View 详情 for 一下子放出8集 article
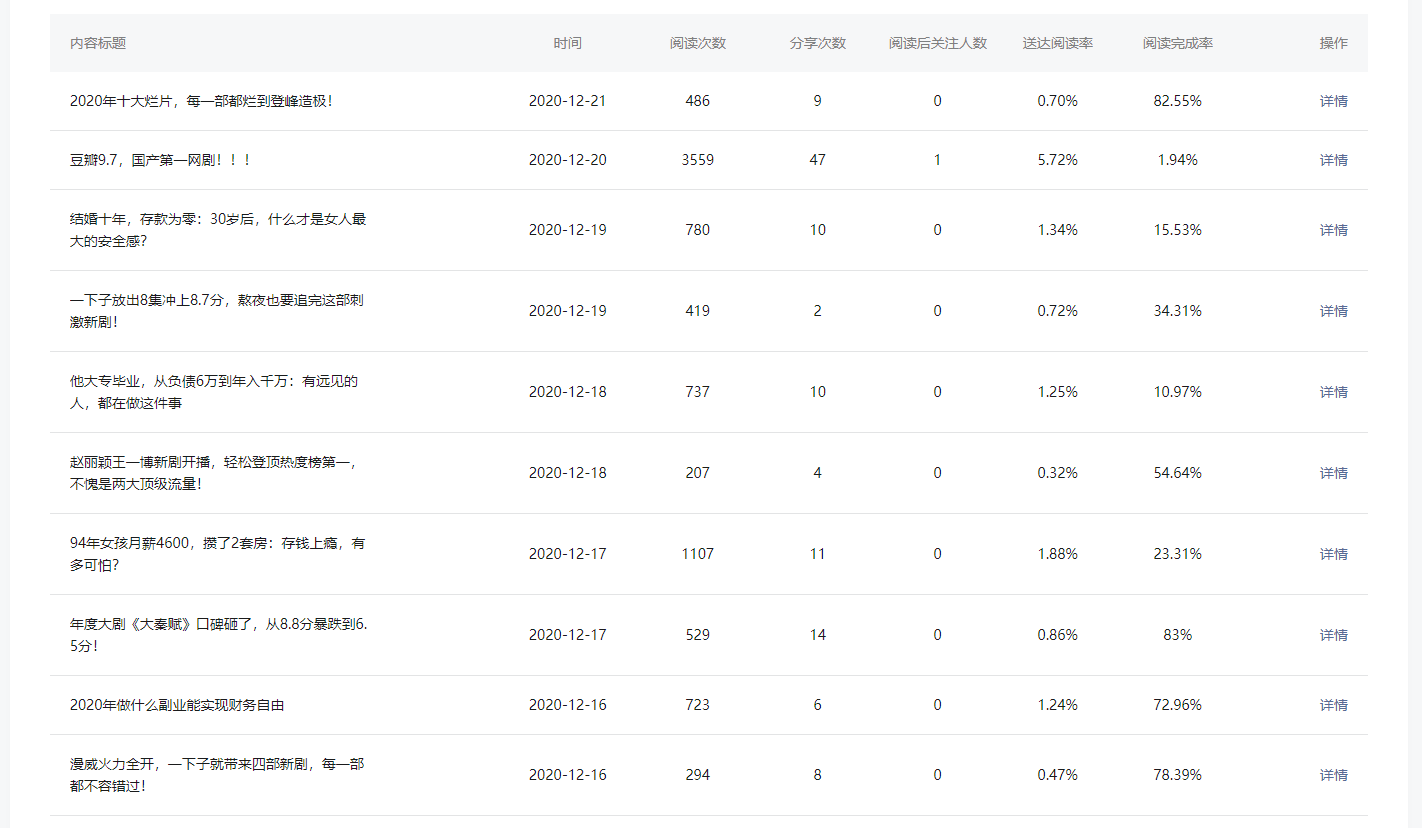The height and width of the screenshot is (828, 1422). (x=1333, y=311)
